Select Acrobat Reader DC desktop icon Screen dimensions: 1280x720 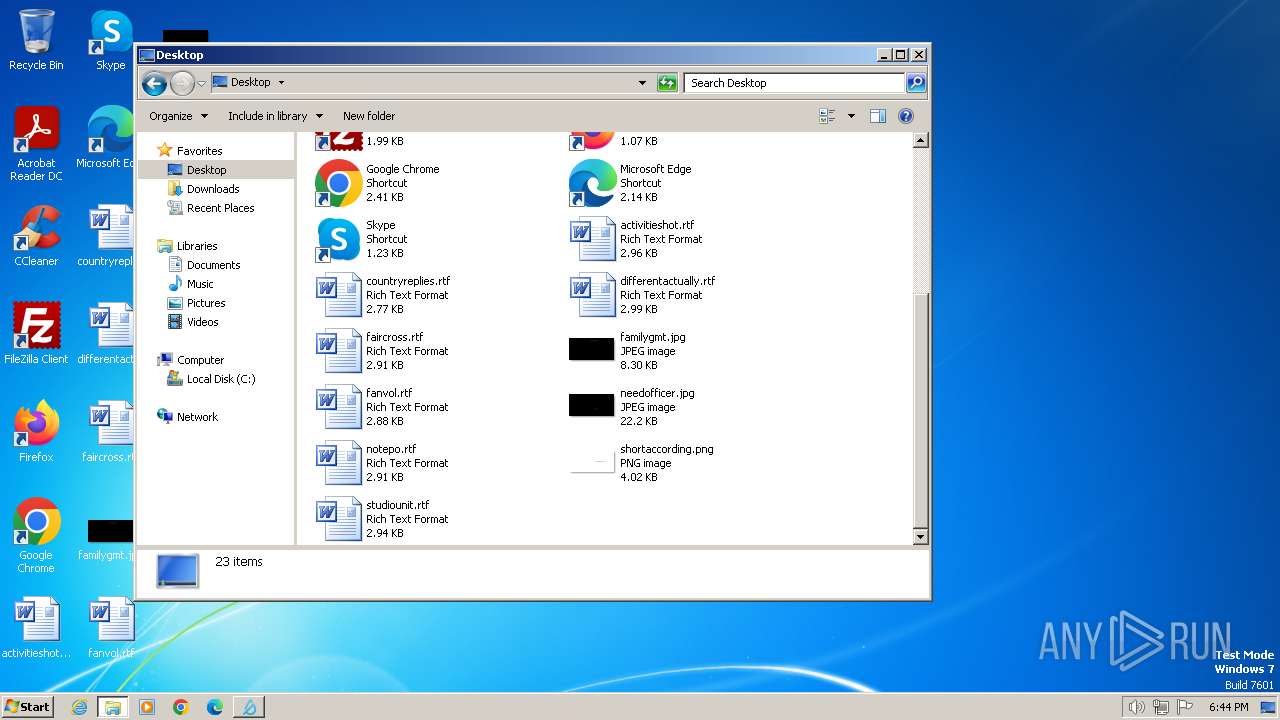36,145
